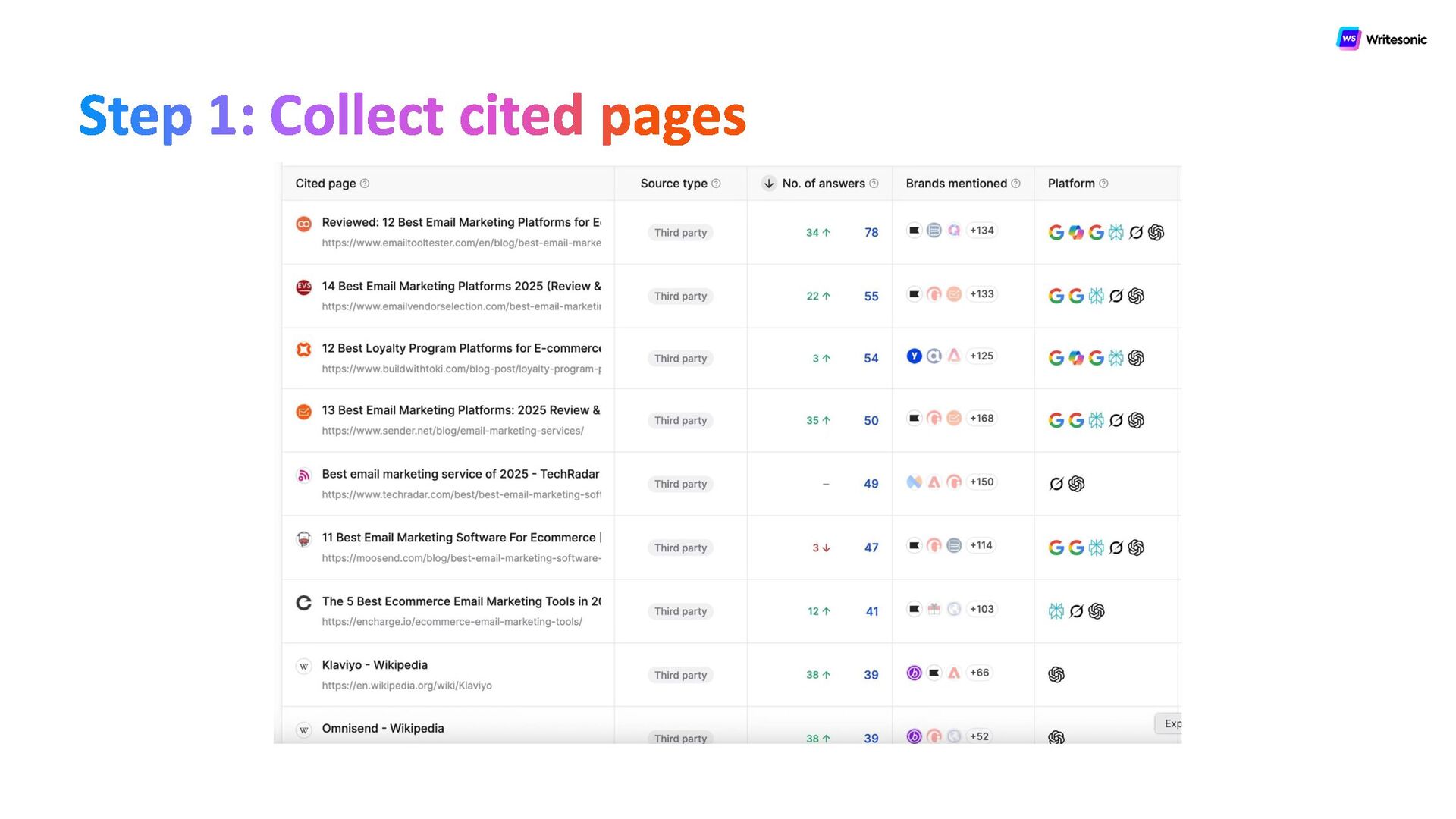Viewport: 1456px width, 819px height.
Task: Click help icon beside Platform header
Action: tap(1103, 184)
